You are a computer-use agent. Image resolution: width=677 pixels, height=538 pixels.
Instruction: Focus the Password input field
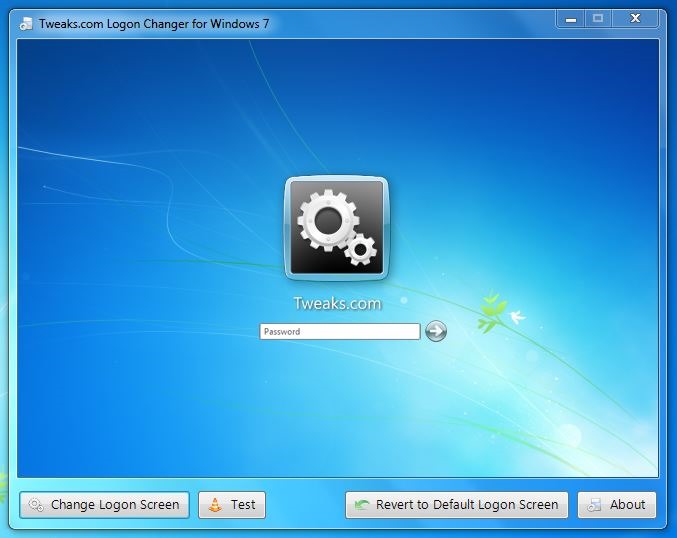point(339,332)
